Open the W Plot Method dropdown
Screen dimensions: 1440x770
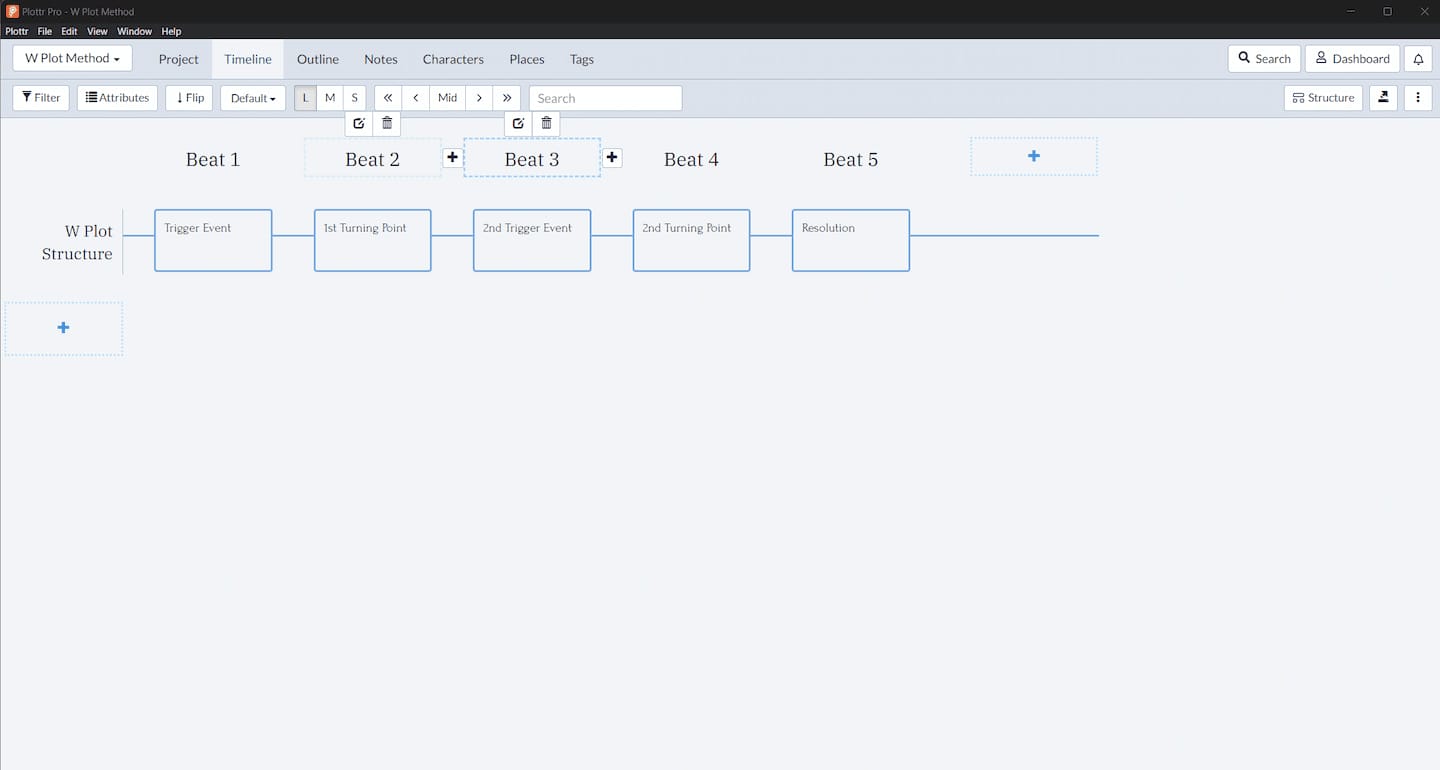[72, 59]
